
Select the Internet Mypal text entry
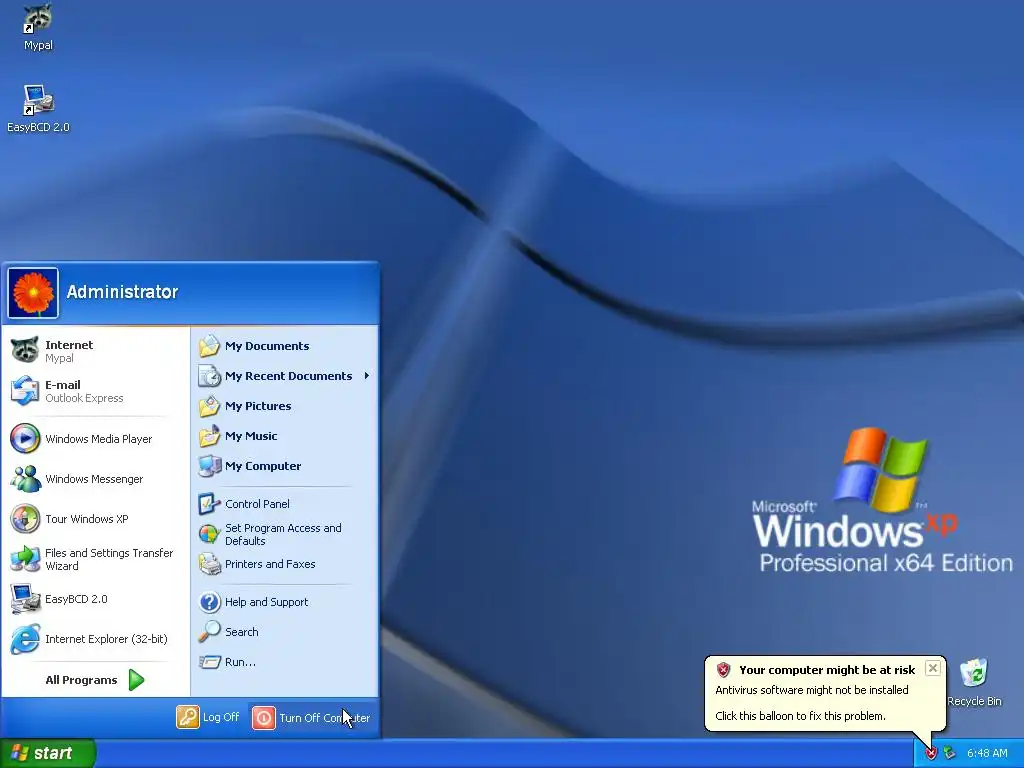(69, 351)
